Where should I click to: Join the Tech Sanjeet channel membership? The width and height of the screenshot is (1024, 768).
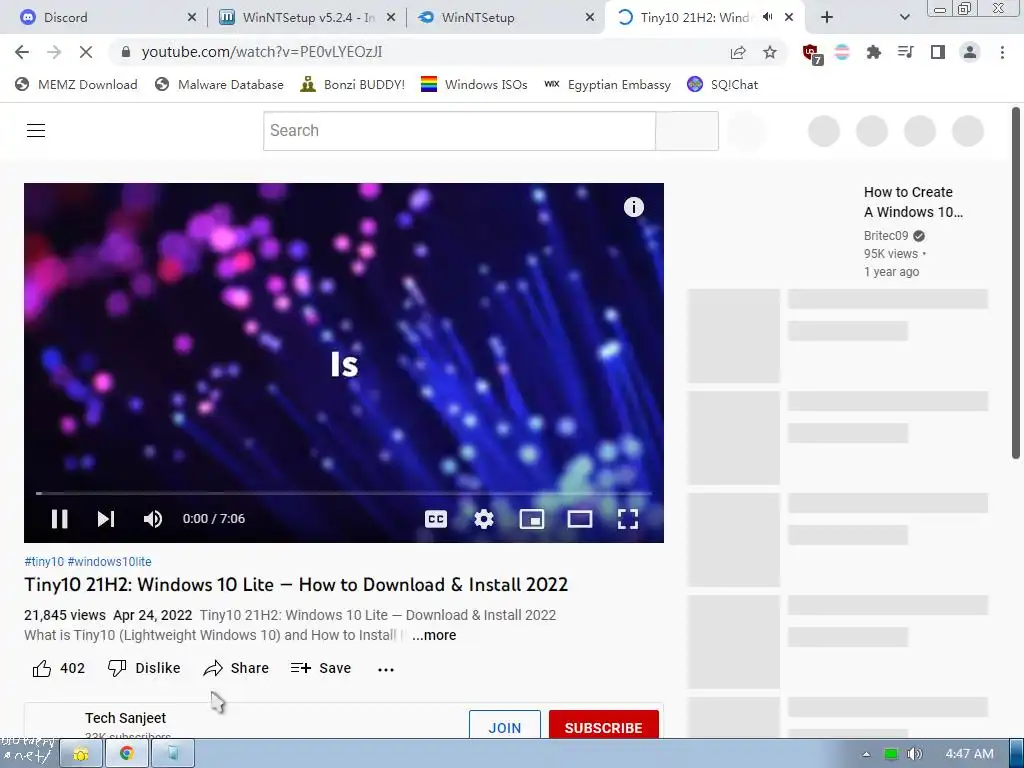(505, 725)
